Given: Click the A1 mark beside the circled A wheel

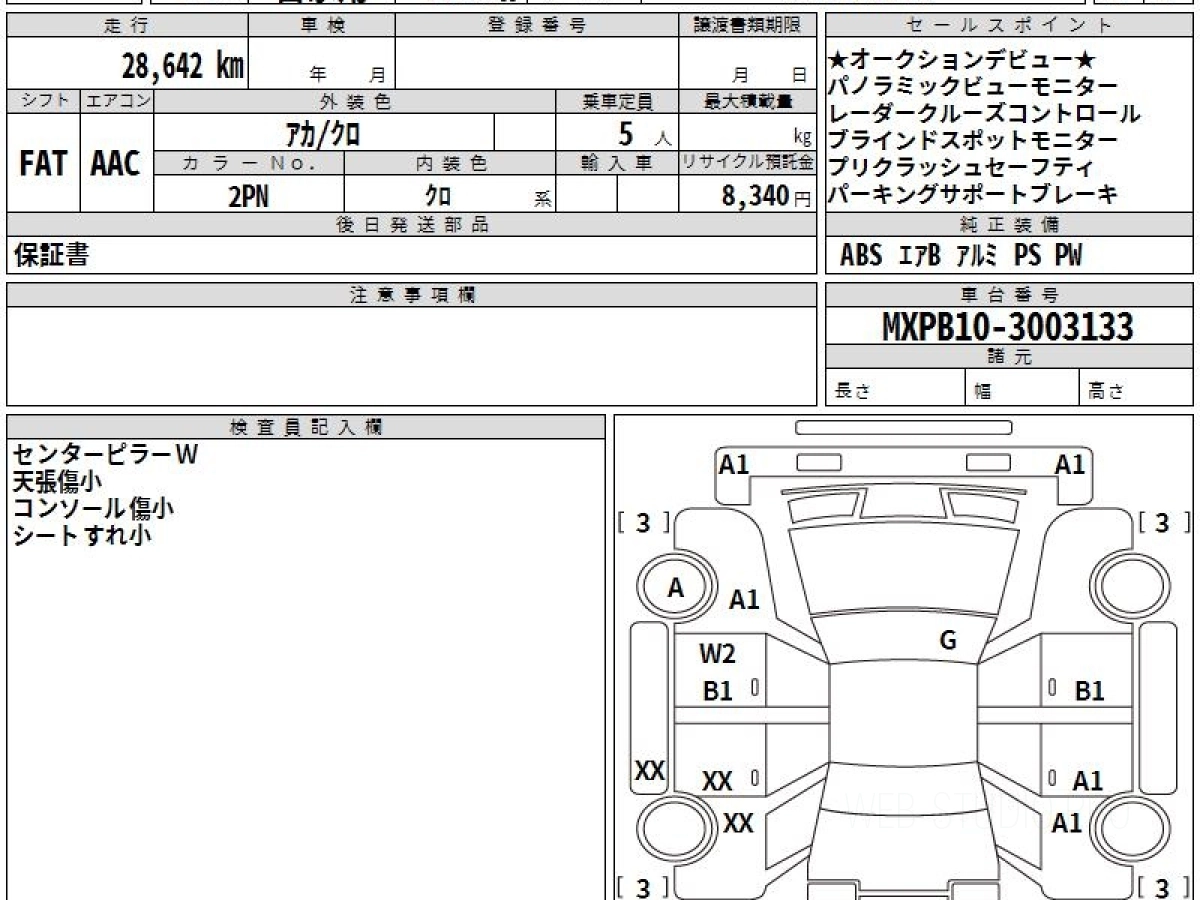Looking at the screenshot, I should [744, 600].
